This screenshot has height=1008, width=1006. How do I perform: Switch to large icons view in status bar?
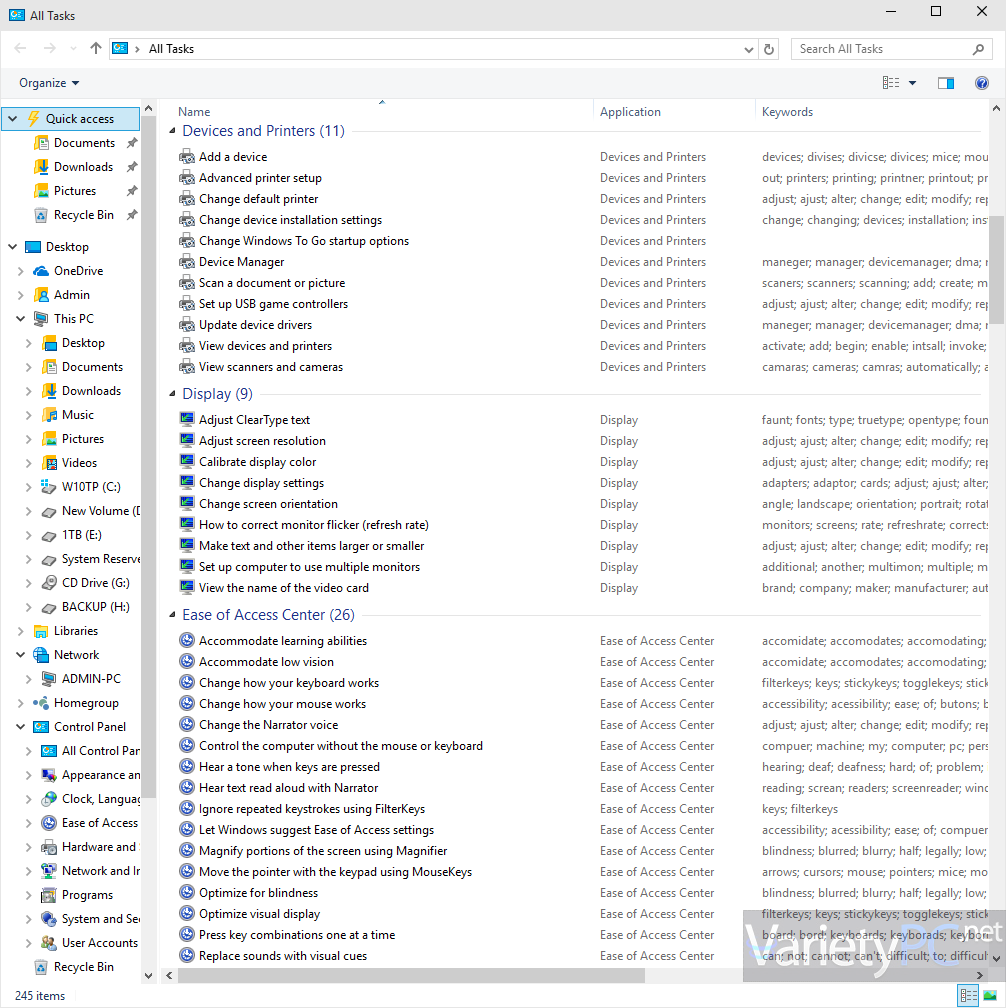990,996
